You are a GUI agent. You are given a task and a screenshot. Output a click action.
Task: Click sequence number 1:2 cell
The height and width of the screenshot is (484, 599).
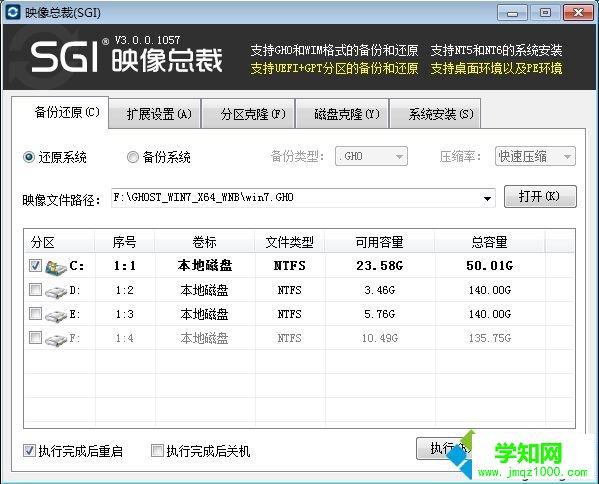[x=125, y=290]
